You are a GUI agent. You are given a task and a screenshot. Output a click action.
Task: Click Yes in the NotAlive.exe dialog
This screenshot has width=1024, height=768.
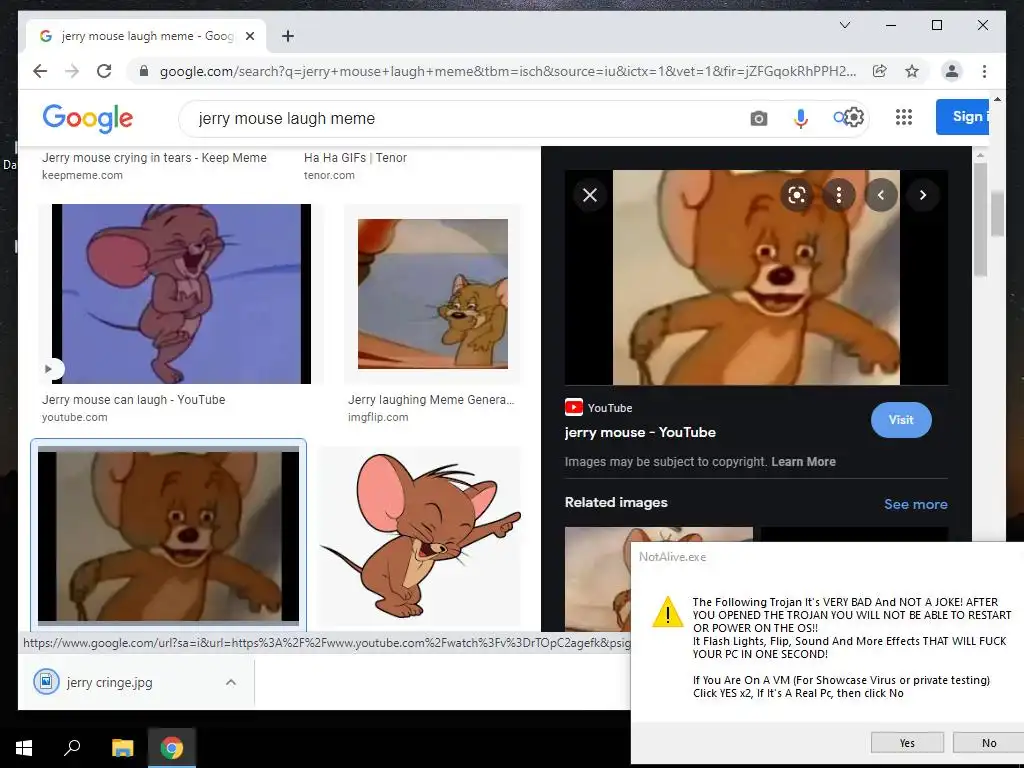tap(906, 743)
